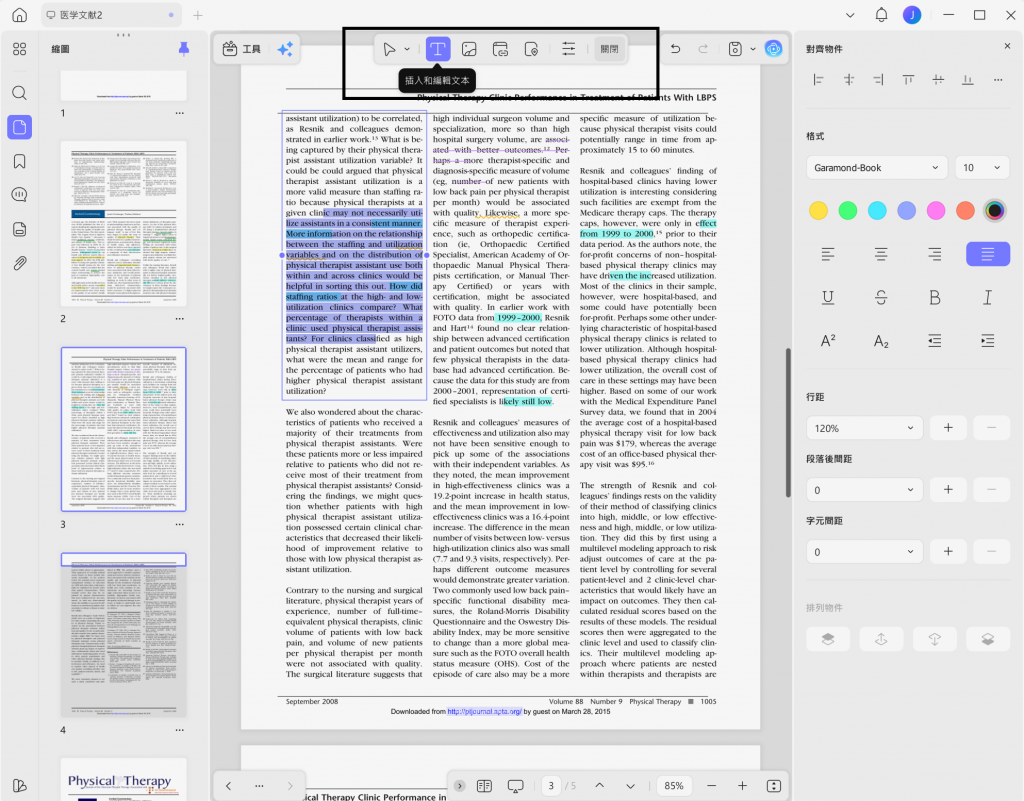The image size is (1024, 801).
Task: Activate insert and edit text tool
Action: tap(438, 49)
